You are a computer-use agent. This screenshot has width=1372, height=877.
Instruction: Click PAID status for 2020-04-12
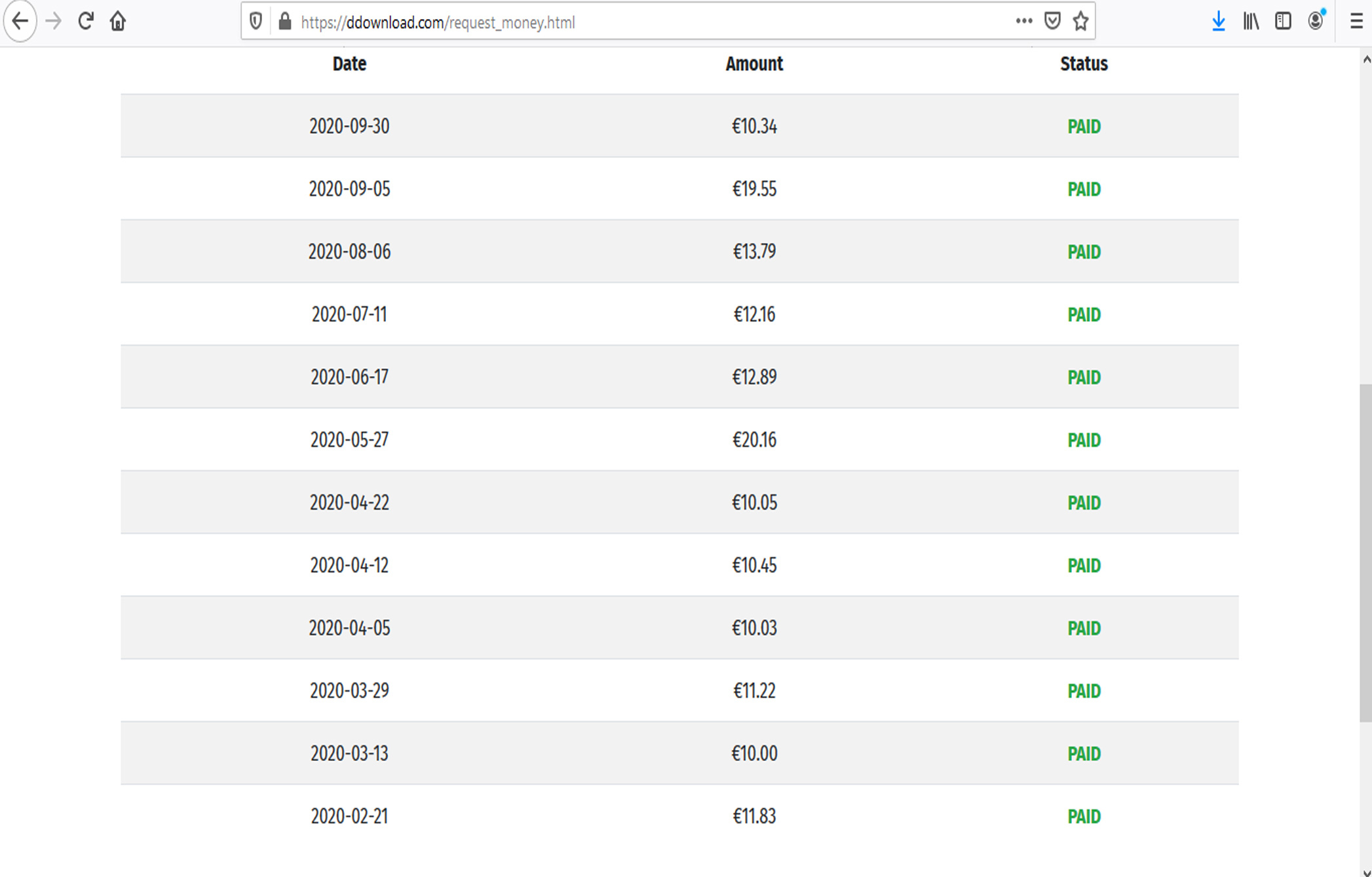point(1084,566)
